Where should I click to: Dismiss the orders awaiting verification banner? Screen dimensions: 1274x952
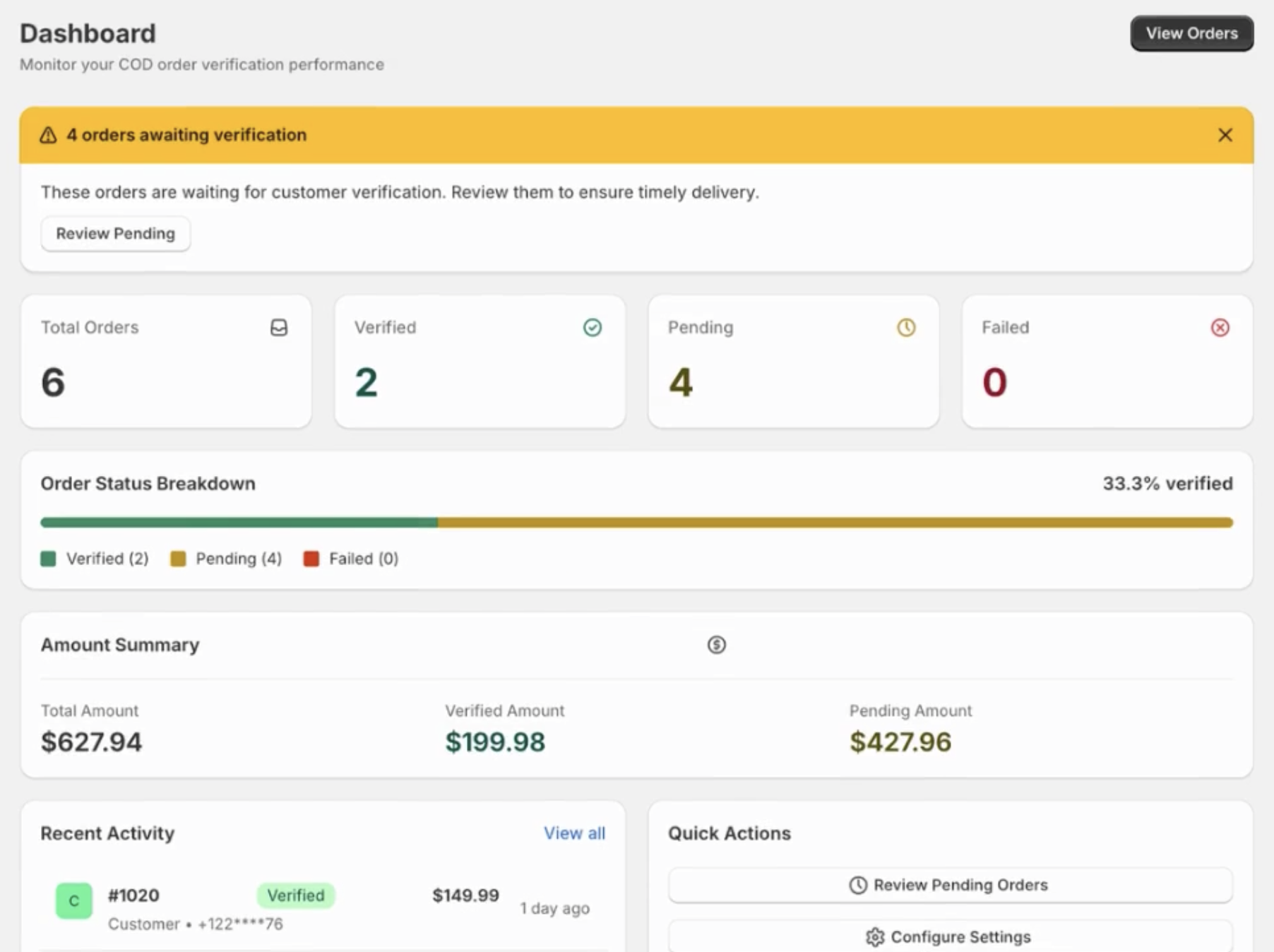[1225, 135]
